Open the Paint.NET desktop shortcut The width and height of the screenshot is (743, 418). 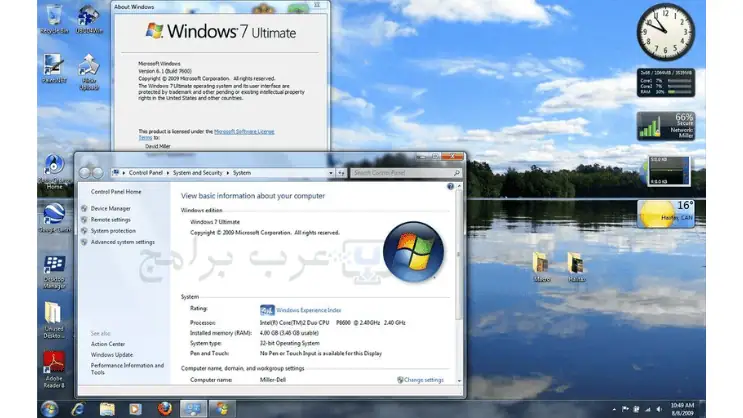(x=54, y=69)
